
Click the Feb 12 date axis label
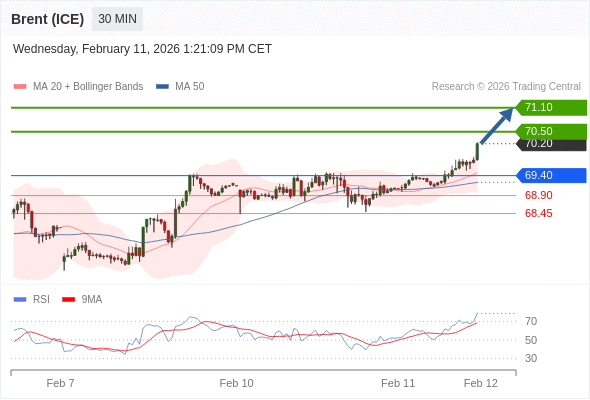pos(481,383)
